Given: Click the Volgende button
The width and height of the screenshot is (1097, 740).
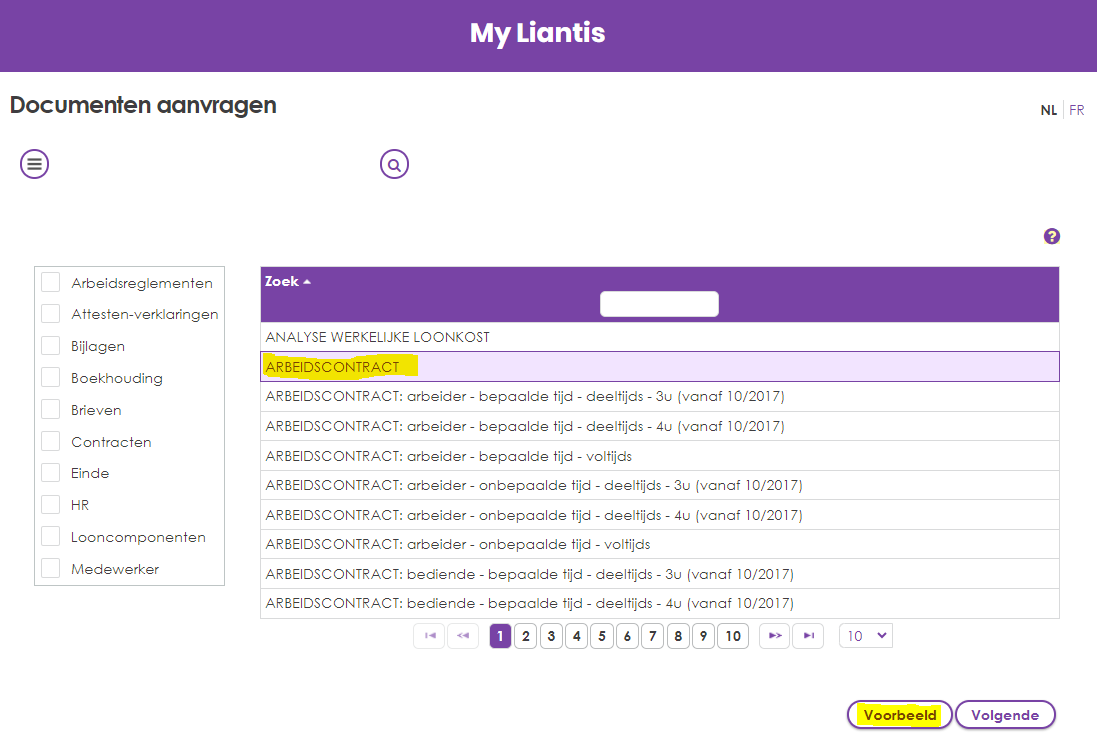Looking at the screenshot, I should pyautogui.click(x=1005, y=715).
